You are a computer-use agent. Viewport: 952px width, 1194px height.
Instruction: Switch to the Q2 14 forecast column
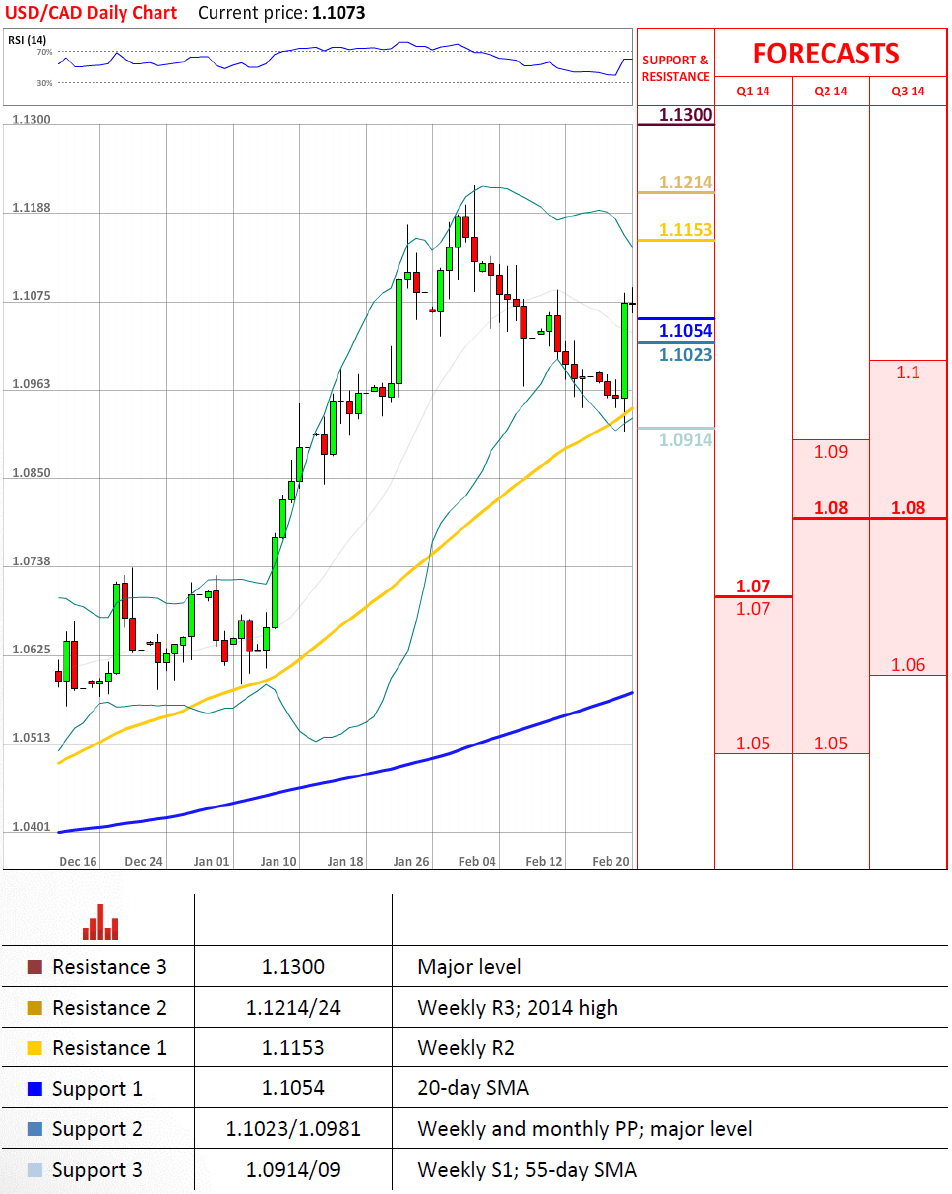(x=831, y=91)
